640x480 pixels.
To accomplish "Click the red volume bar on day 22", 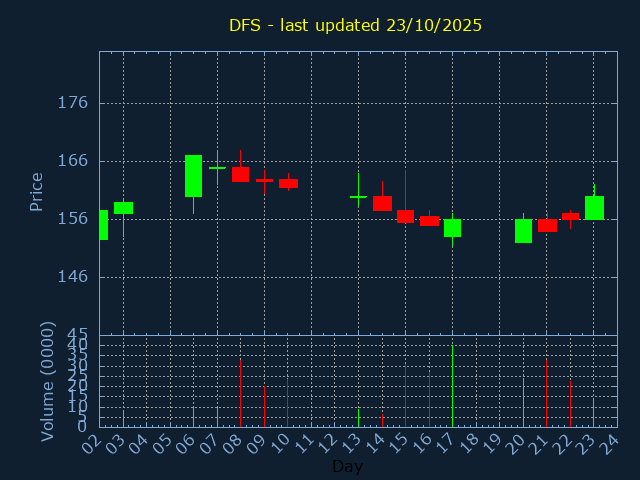I will pyautogui.click(x=570, y=403).
